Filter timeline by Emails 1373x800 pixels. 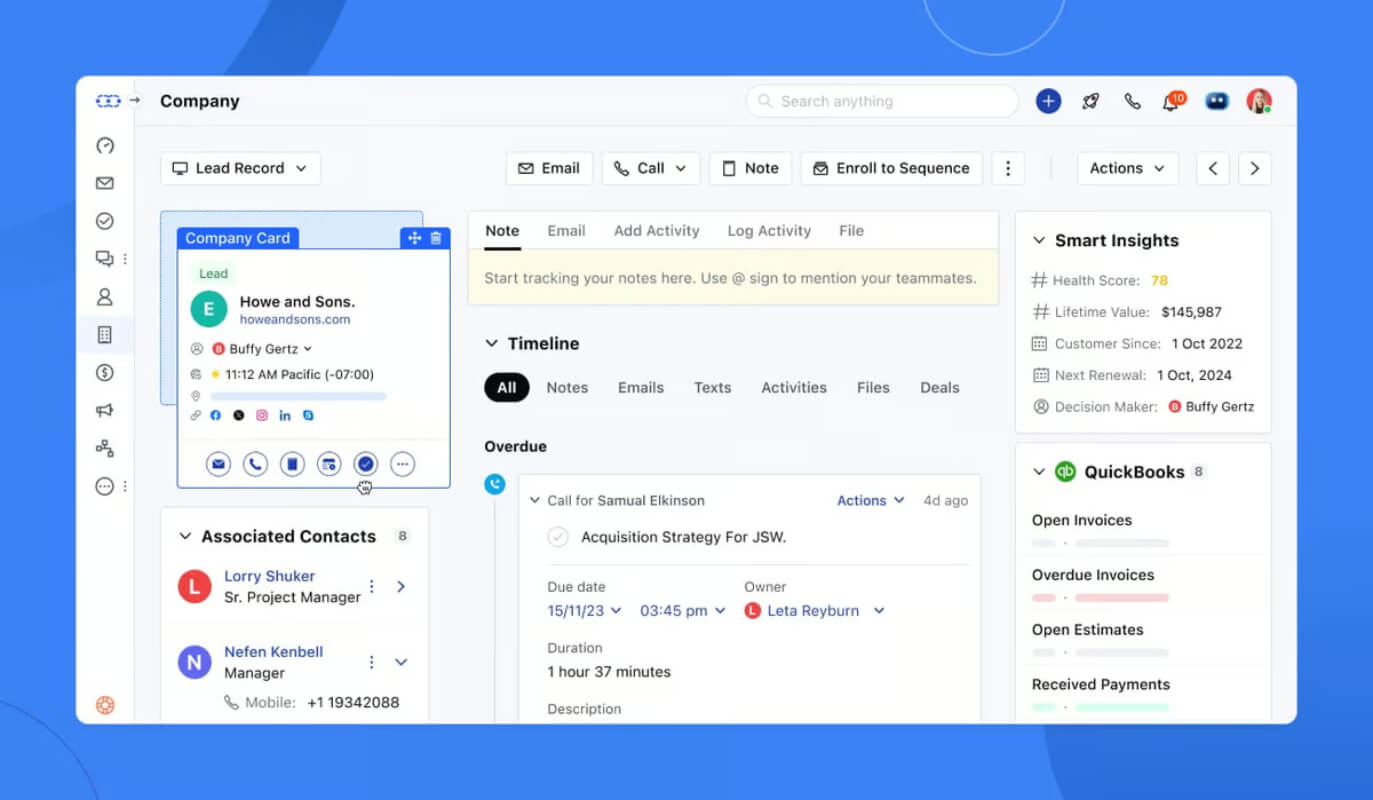click(641, 387)
